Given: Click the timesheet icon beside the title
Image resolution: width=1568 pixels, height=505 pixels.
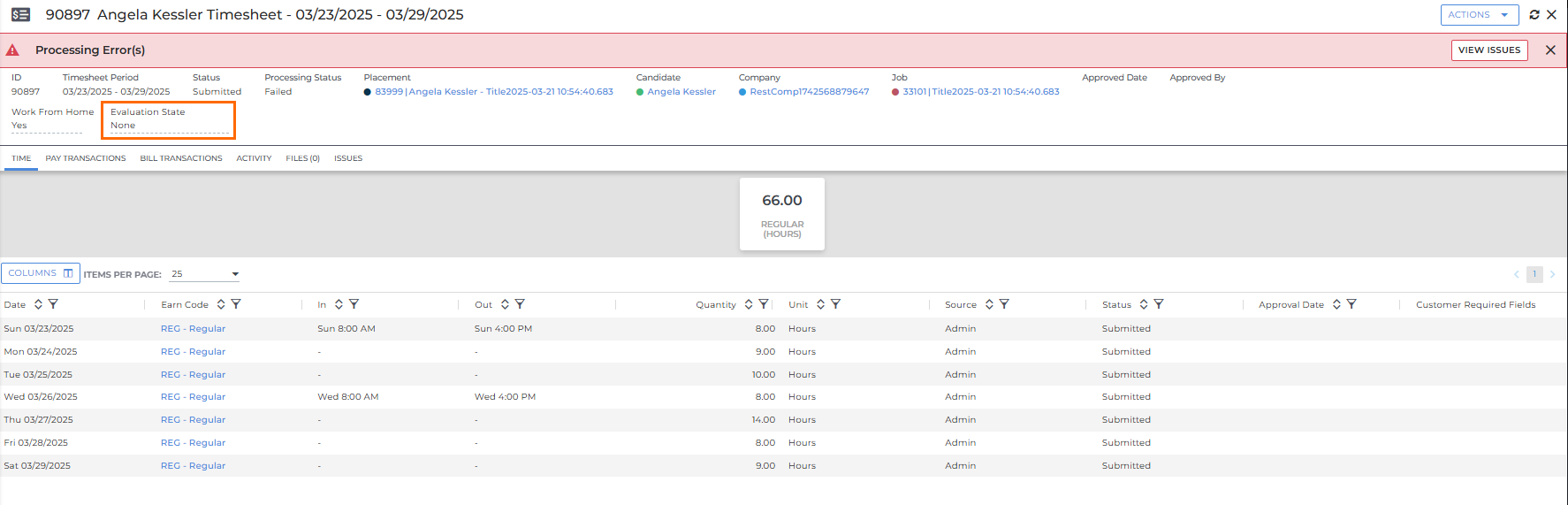Looking at the screenshot, I should 20,15.
